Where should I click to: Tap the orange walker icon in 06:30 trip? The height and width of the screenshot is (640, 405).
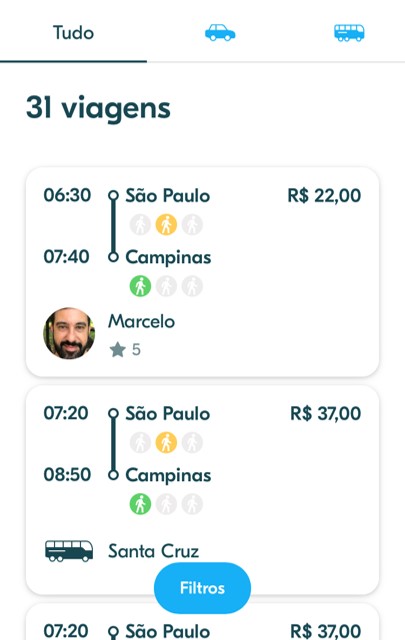(x=166, y=224)
